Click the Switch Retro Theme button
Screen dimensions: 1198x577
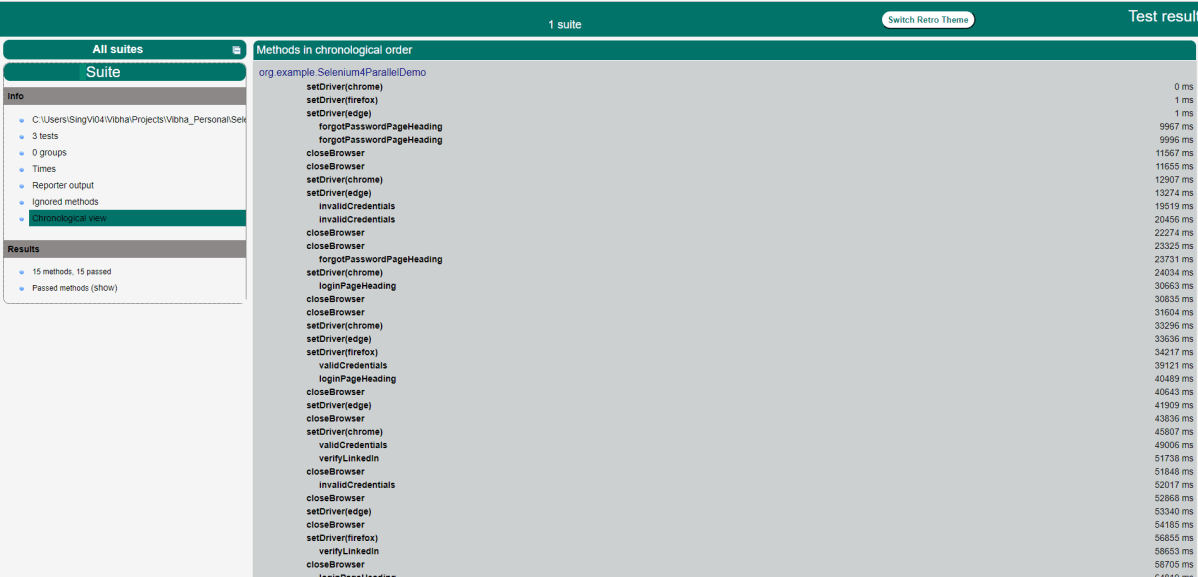(927, 20)
